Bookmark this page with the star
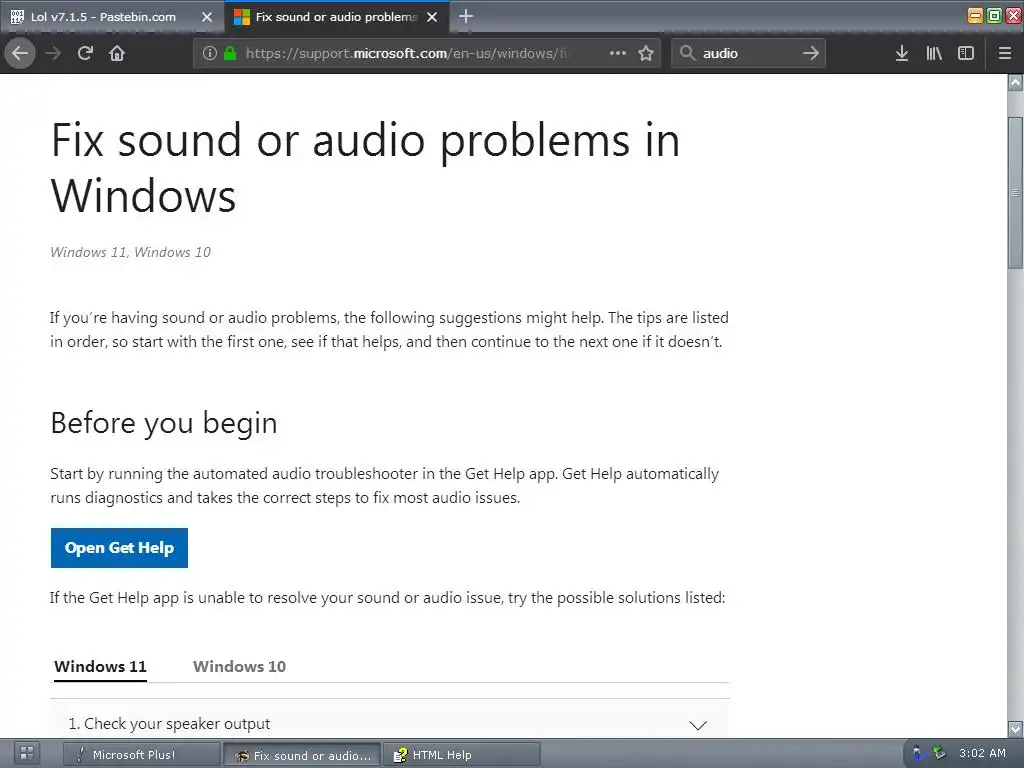 tap(646, 53)
